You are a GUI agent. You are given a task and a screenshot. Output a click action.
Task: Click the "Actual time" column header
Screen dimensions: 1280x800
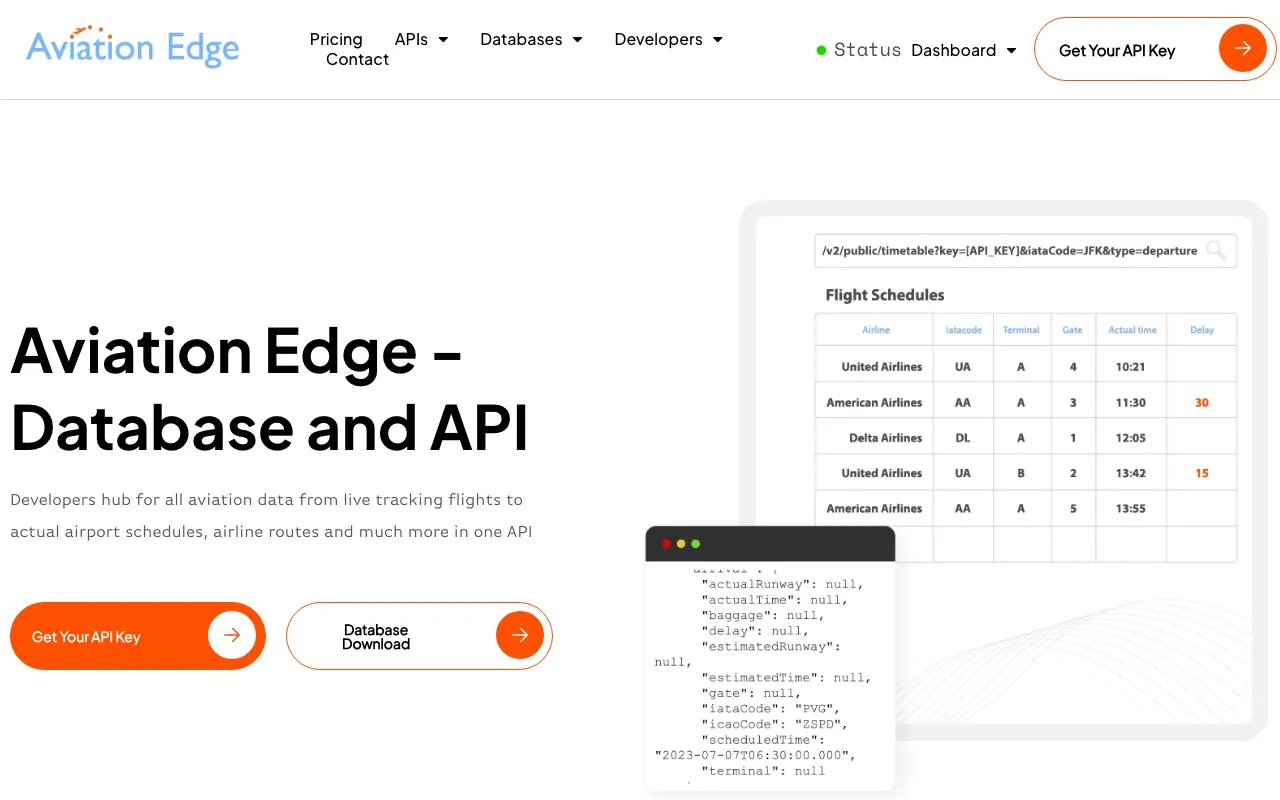coord(1132,330)
